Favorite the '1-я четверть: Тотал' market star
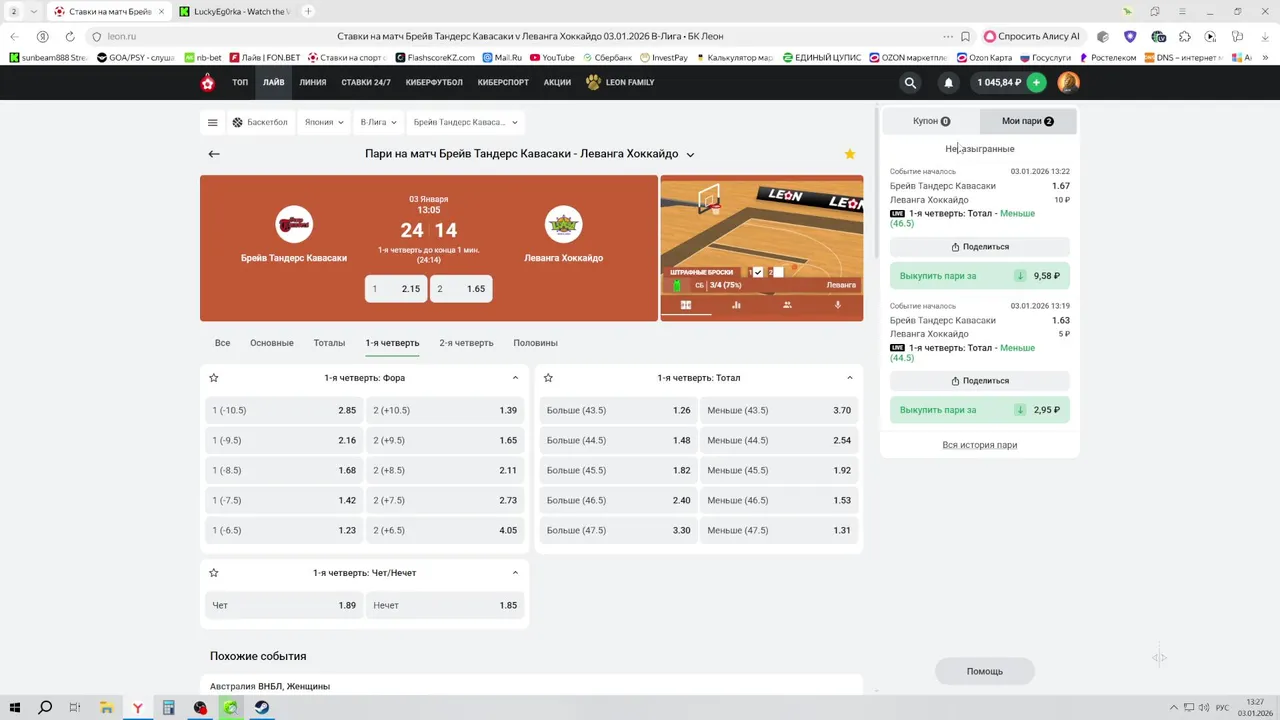 (x=548, y=378)
